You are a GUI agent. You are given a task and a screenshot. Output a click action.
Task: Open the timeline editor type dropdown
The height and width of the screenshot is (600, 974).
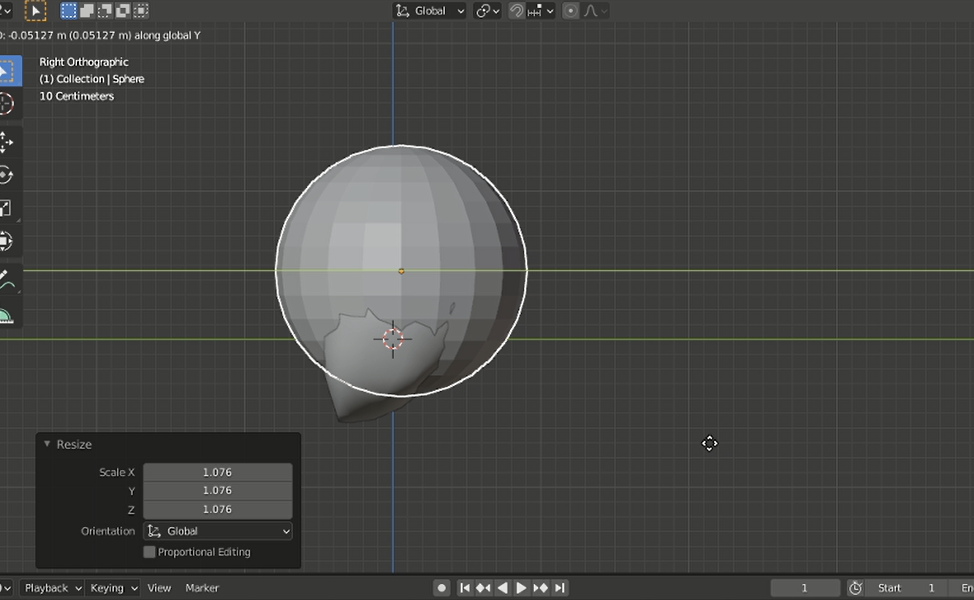(x=6, y=588)
